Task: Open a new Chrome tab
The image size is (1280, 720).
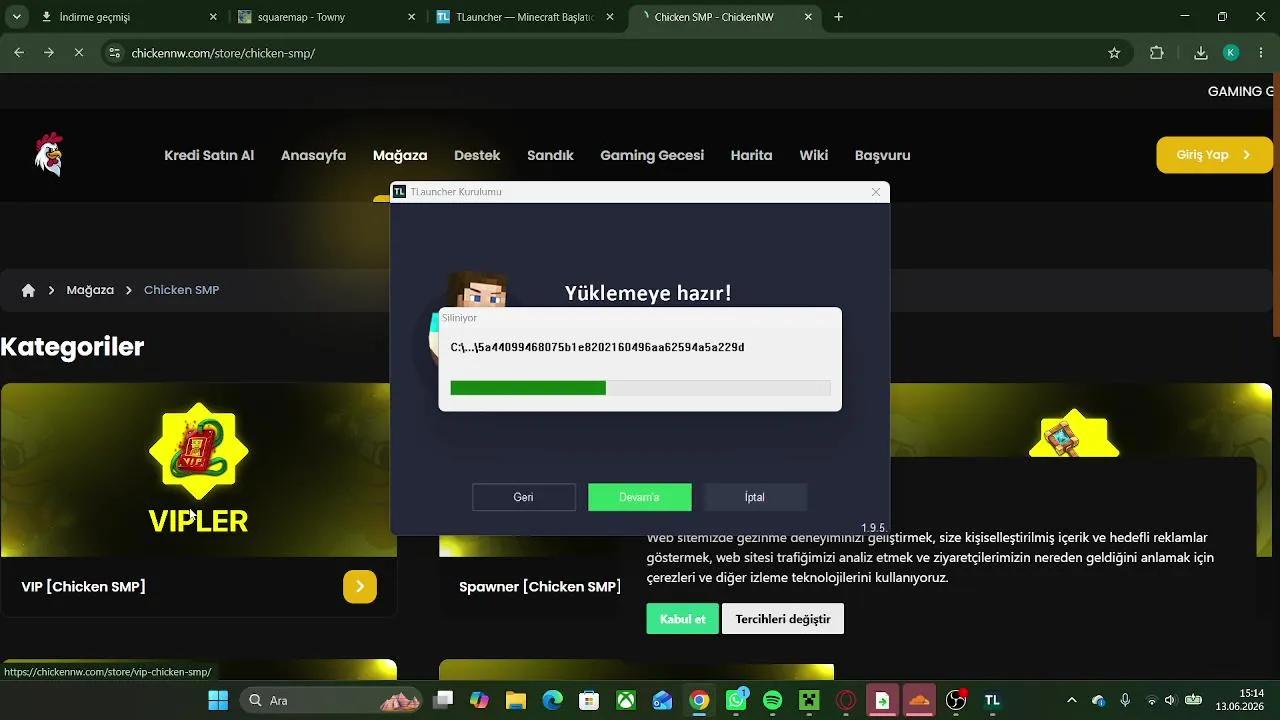Action: [838, 17]
